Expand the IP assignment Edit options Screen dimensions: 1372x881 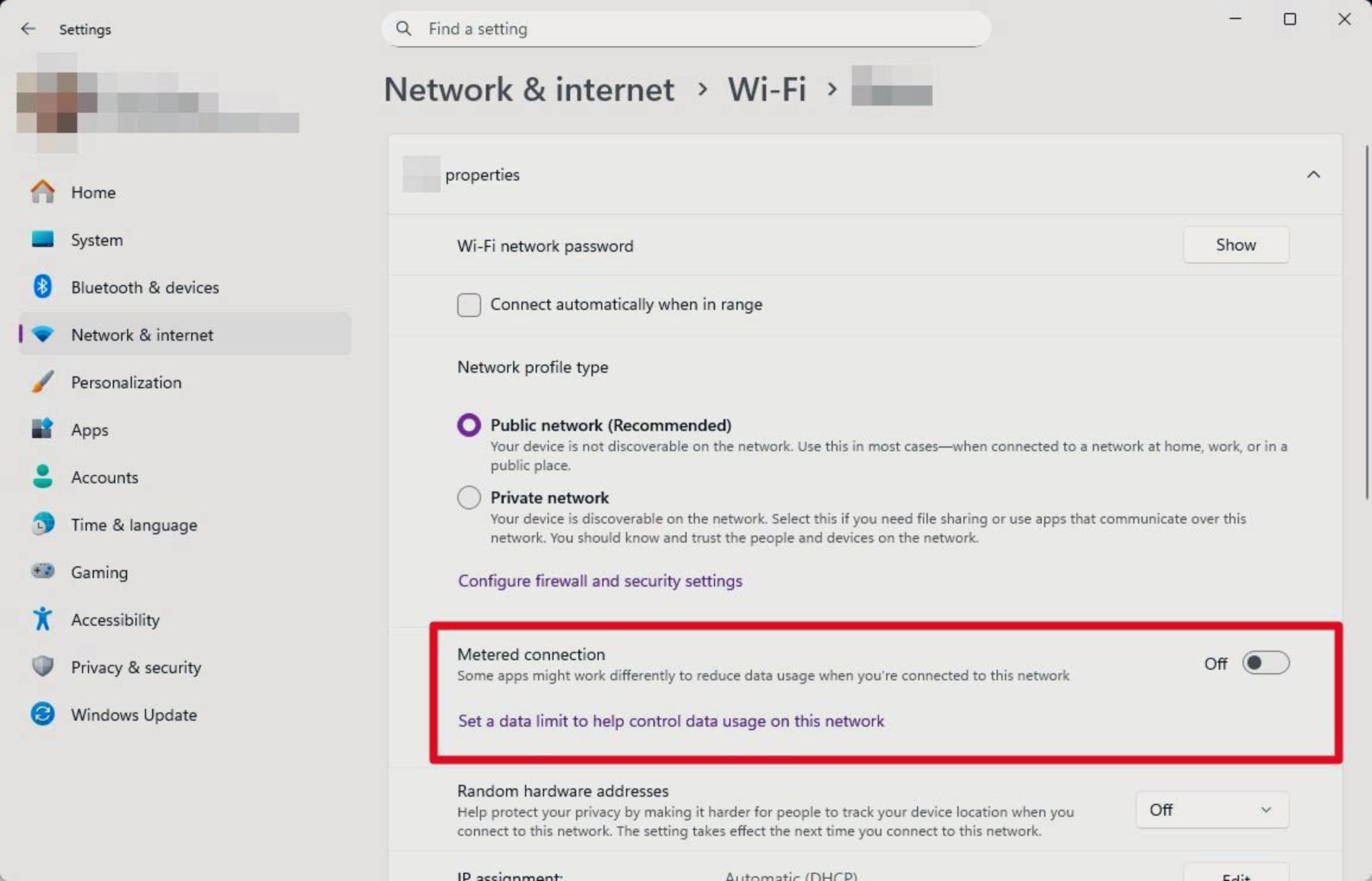tap(1236, 874)
